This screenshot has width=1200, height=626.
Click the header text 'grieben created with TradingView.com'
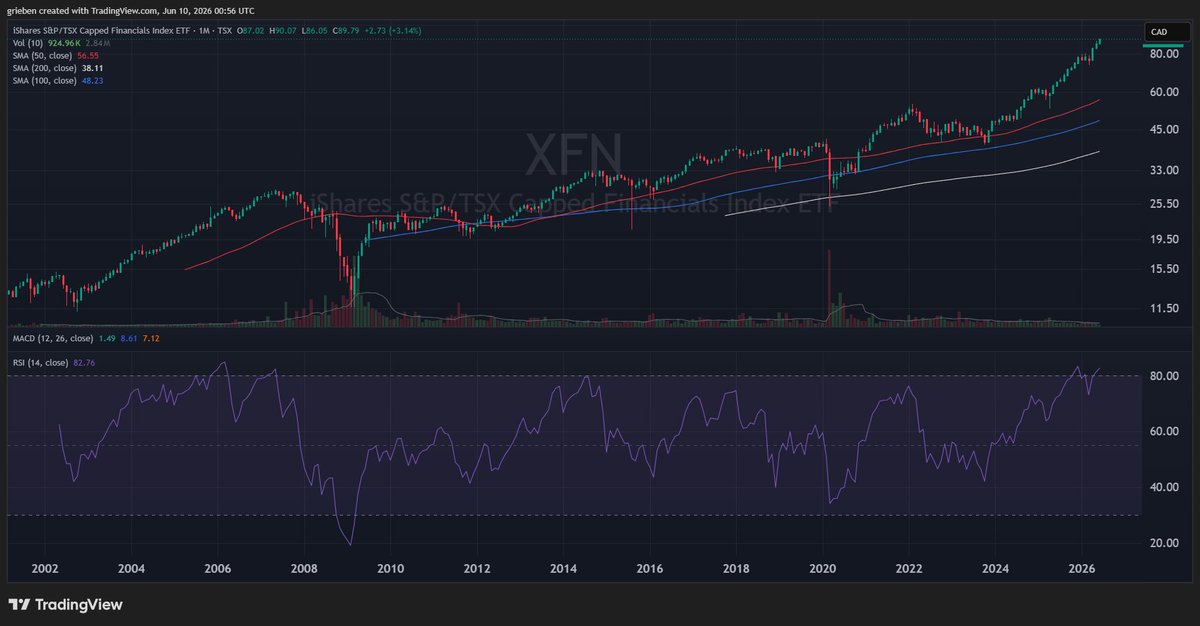(x=80, y=10)
